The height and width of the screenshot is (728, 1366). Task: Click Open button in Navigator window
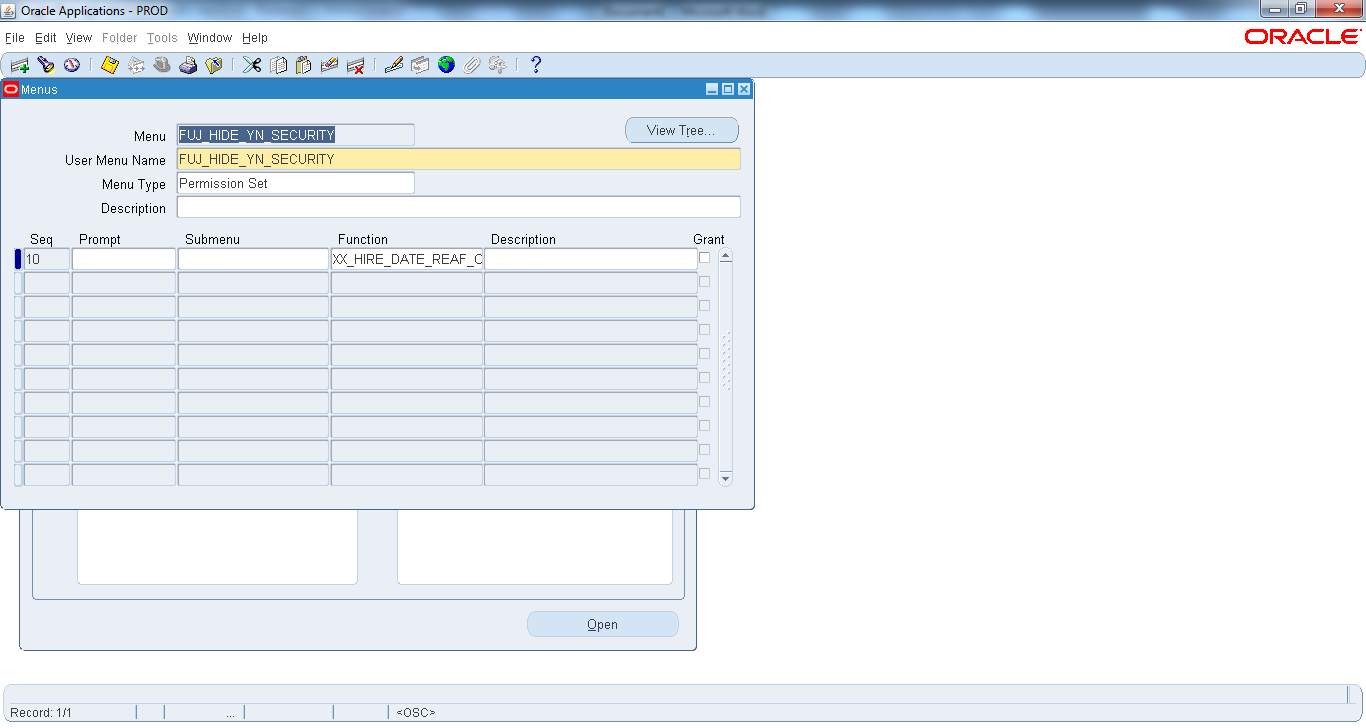coord(603,624)
